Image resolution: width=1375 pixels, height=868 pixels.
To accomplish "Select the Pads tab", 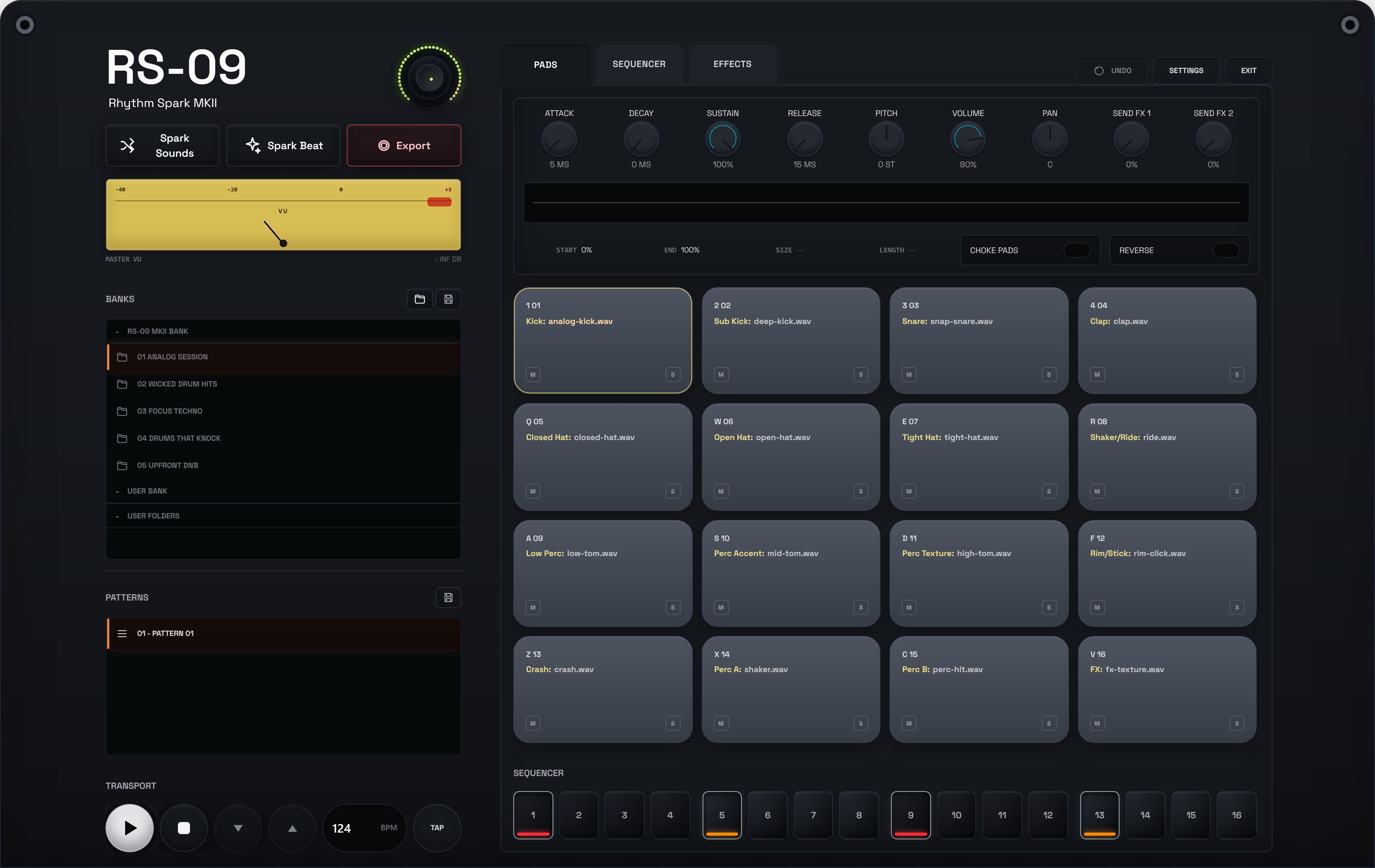I will coord(545,65).
